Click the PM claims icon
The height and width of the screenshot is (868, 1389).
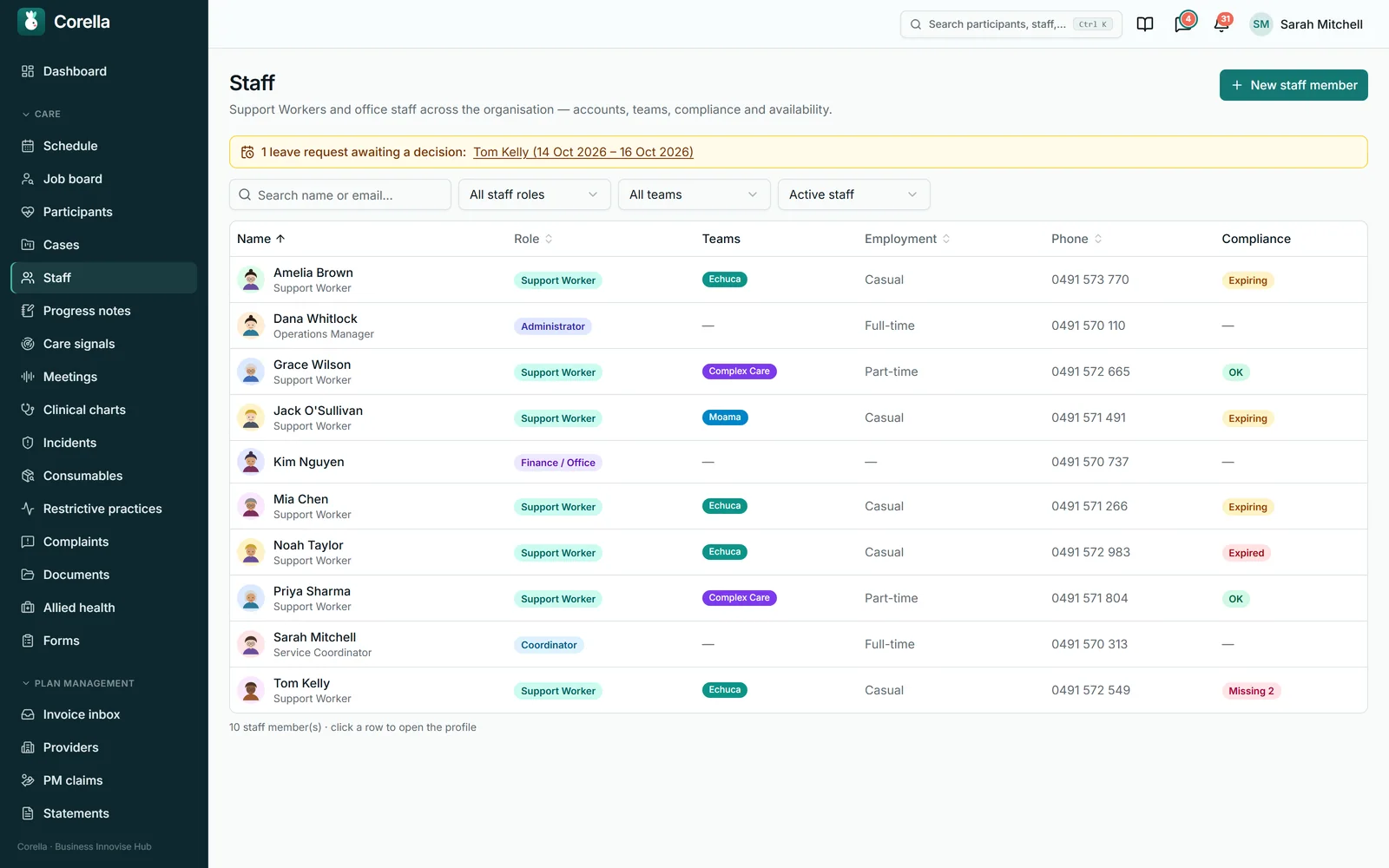[28, 780]
